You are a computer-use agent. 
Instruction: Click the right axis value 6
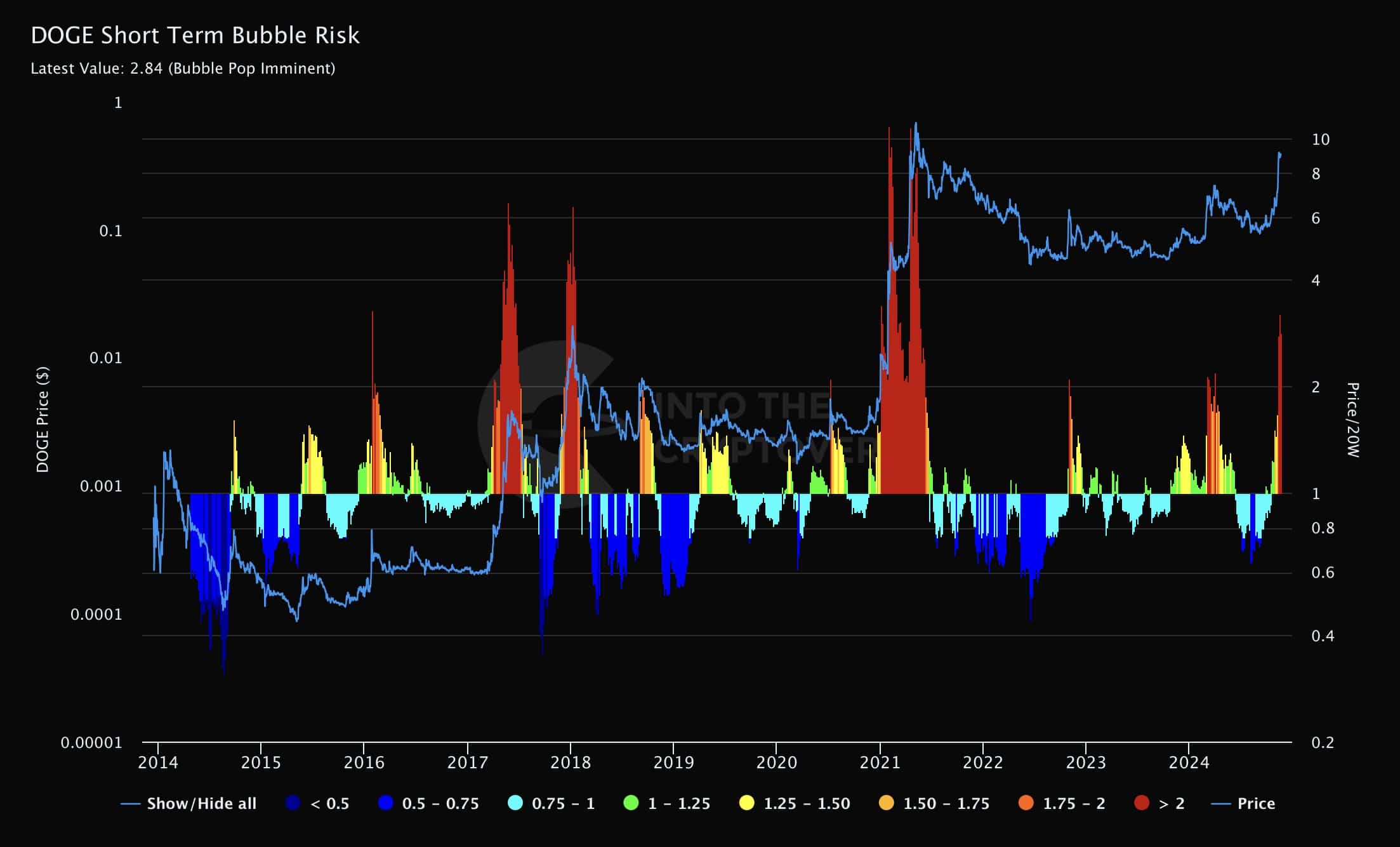coord(1316,218)
